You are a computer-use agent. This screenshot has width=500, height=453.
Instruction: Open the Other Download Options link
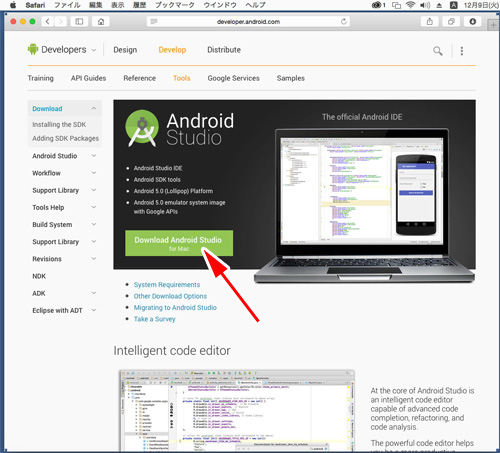(170, 296)
